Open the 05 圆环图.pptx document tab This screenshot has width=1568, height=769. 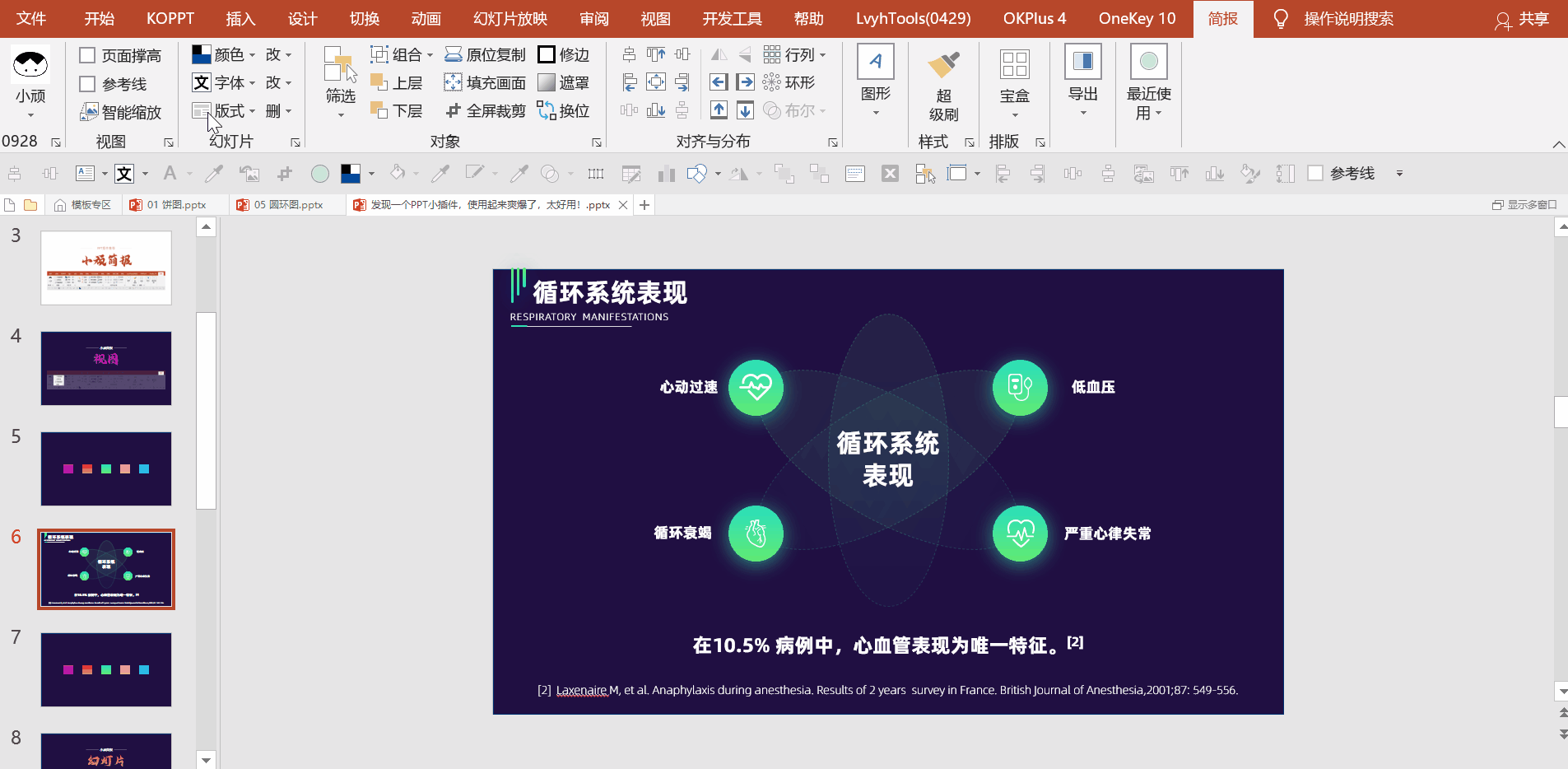(x=287, y=205)
